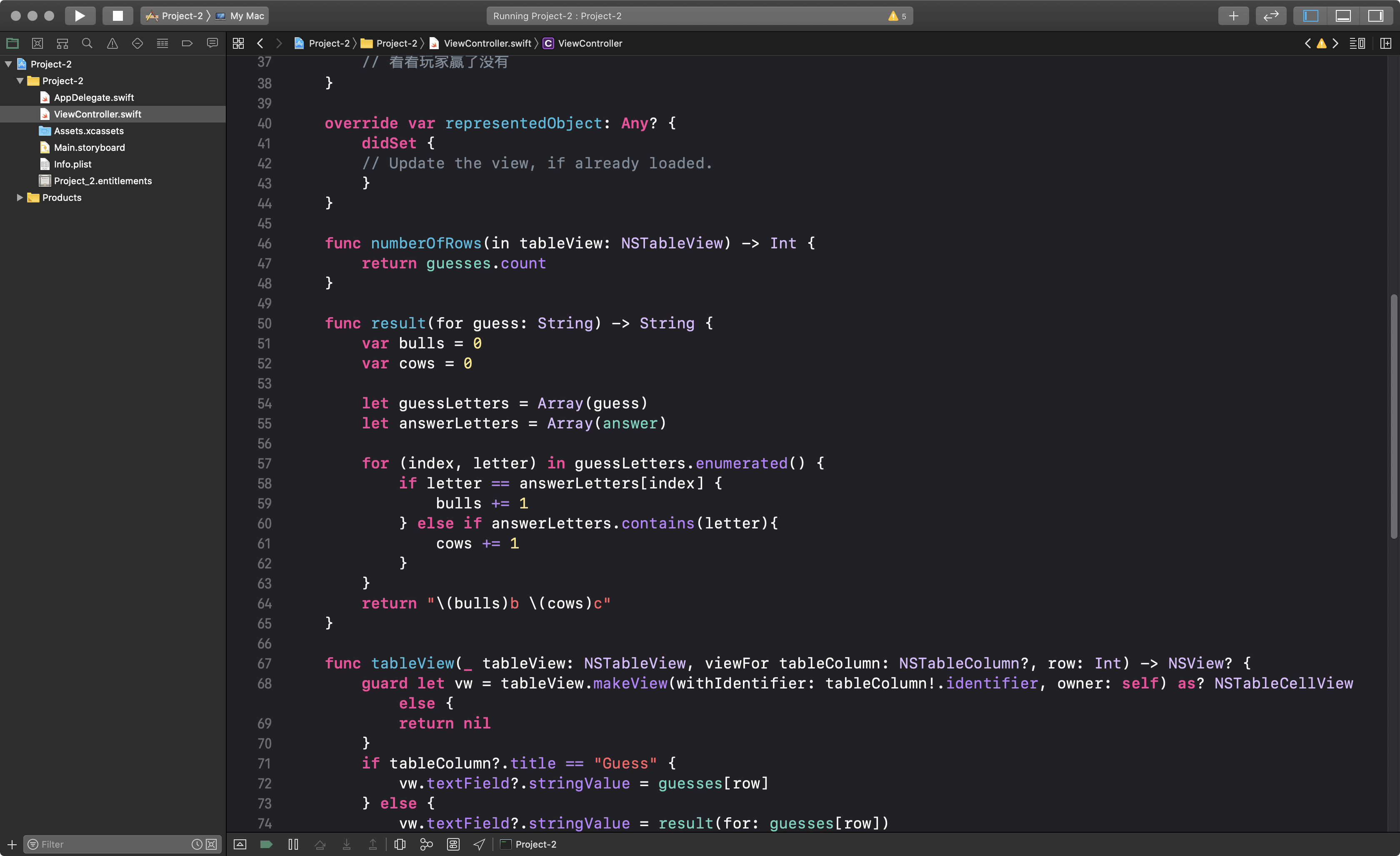Viewport: 1400px width, 856px height.
Task: Toggle the breakpoints activation button
Action: [x=266, y=844]
